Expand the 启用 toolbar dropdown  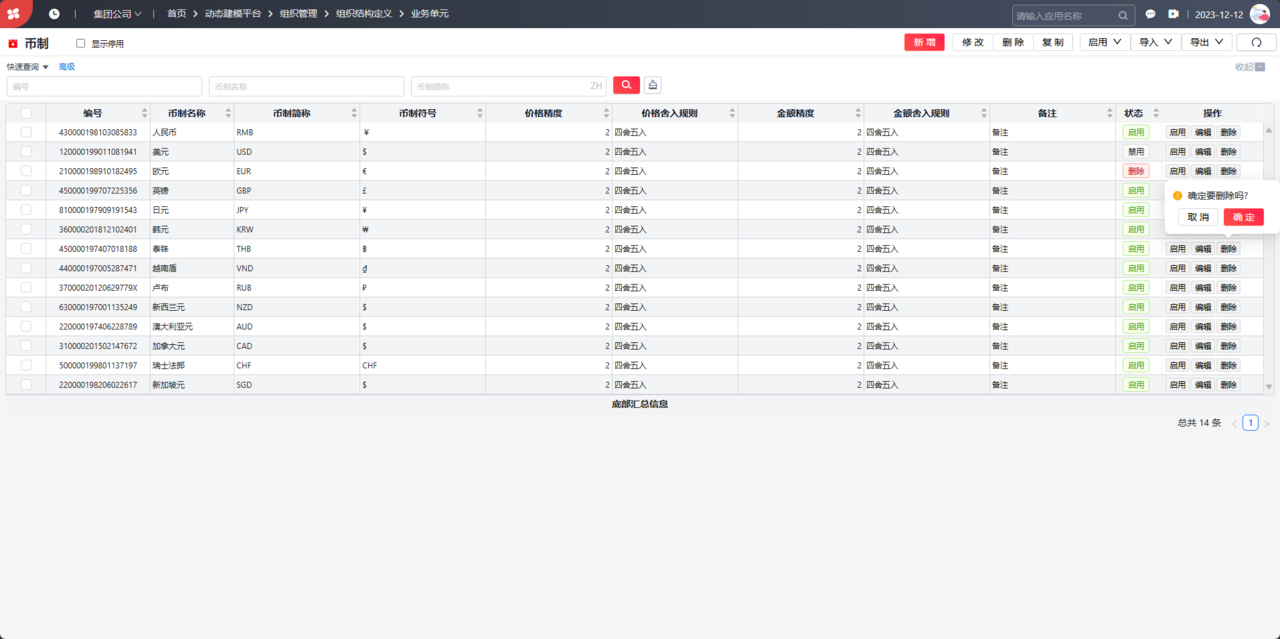1104,42
